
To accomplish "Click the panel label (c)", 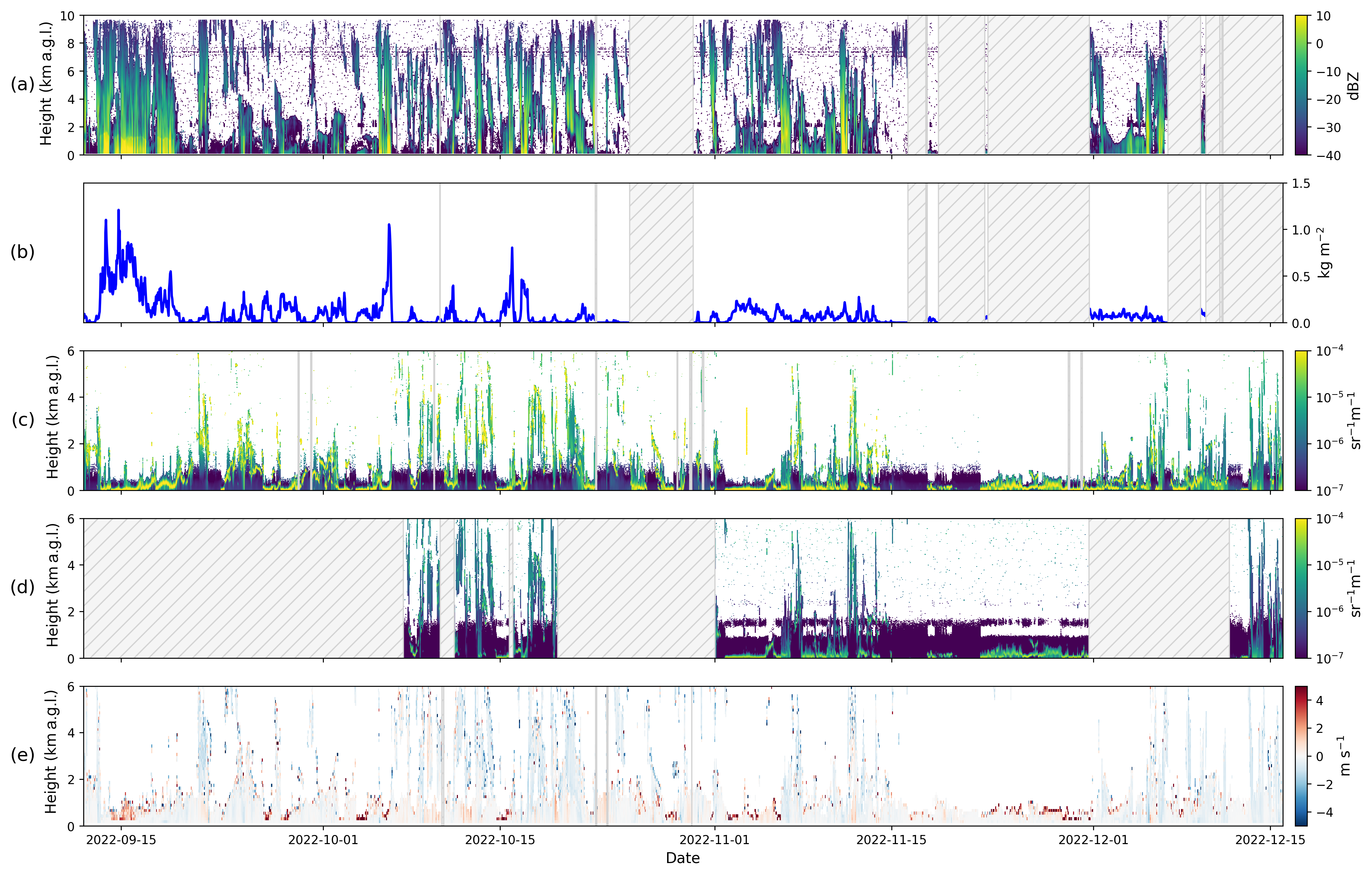I will (23, 420).
